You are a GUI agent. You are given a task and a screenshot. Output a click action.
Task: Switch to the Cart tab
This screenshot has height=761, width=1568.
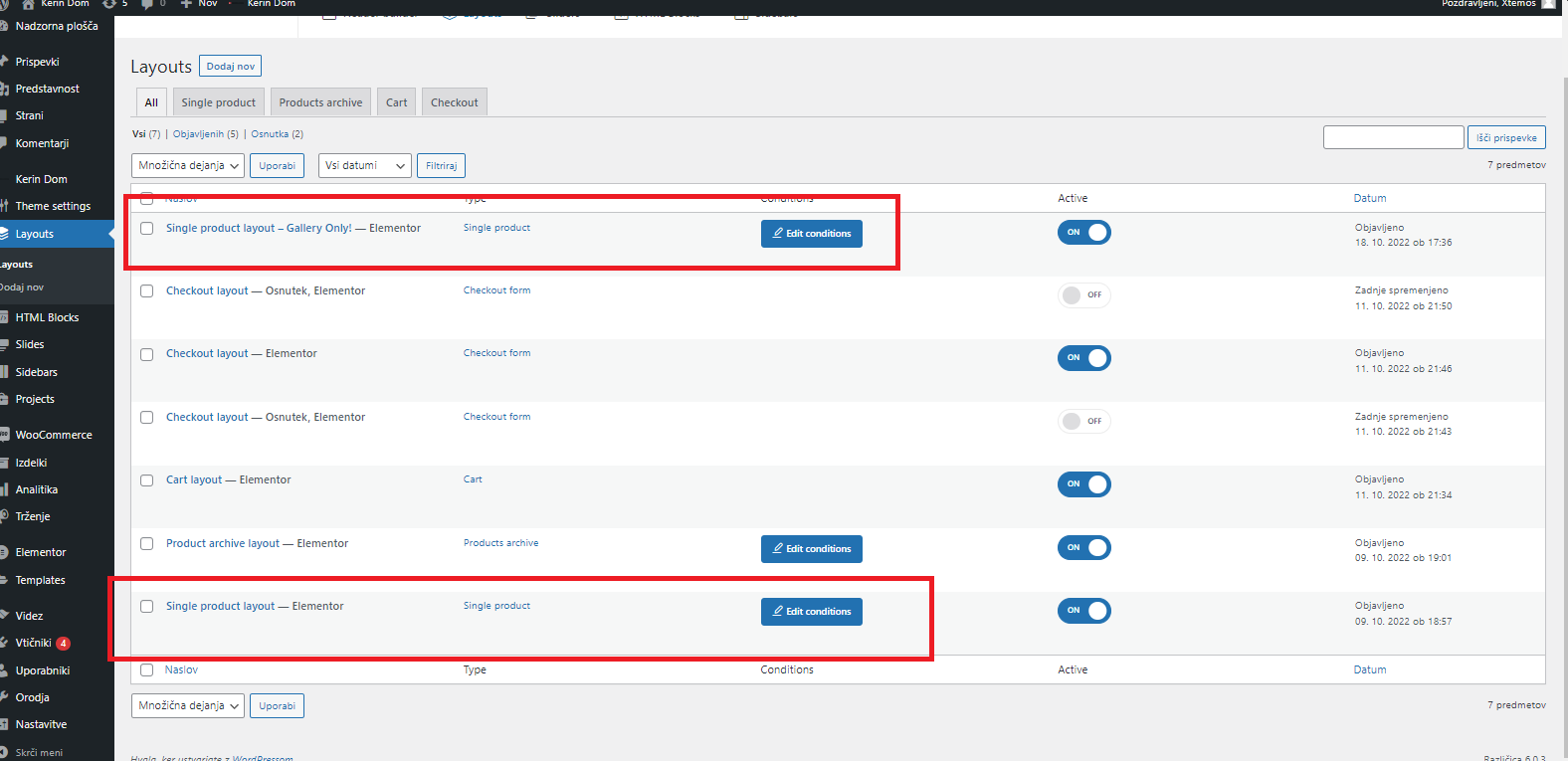tap(397, 101)
